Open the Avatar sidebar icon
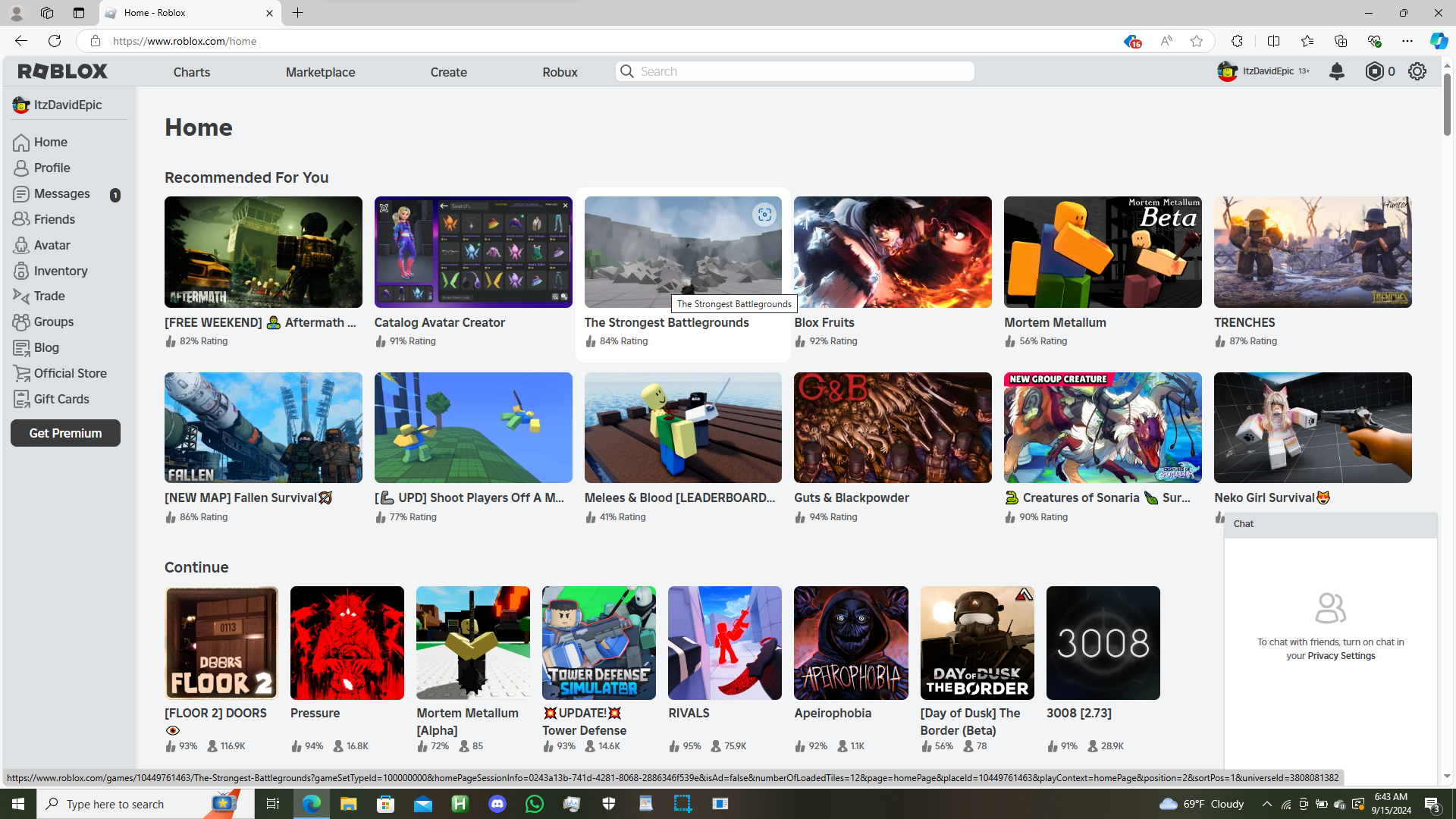1456x819 pixels. tap(21, 245)
